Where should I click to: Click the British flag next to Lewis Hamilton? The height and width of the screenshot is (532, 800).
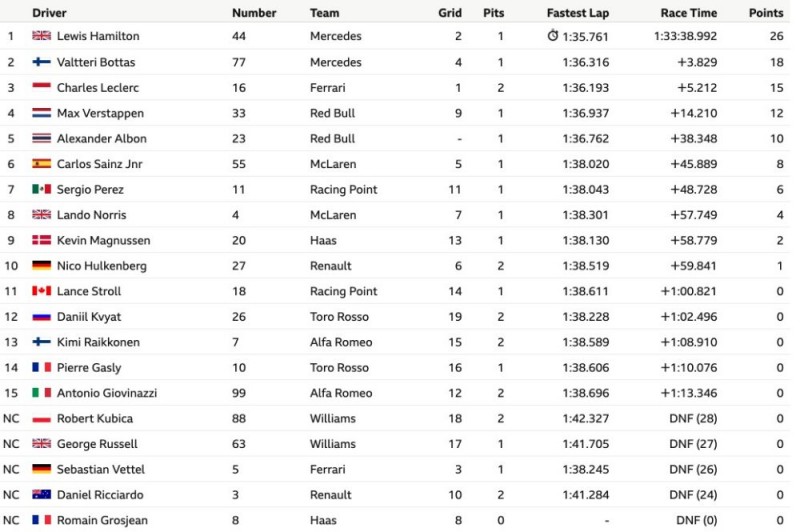(41, 35)
